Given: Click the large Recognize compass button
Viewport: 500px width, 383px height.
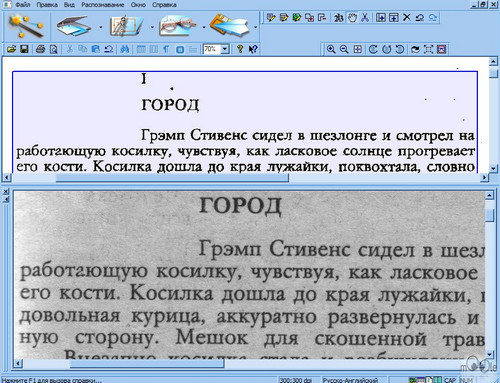Looking at the screenshot, I should [126, 26].
